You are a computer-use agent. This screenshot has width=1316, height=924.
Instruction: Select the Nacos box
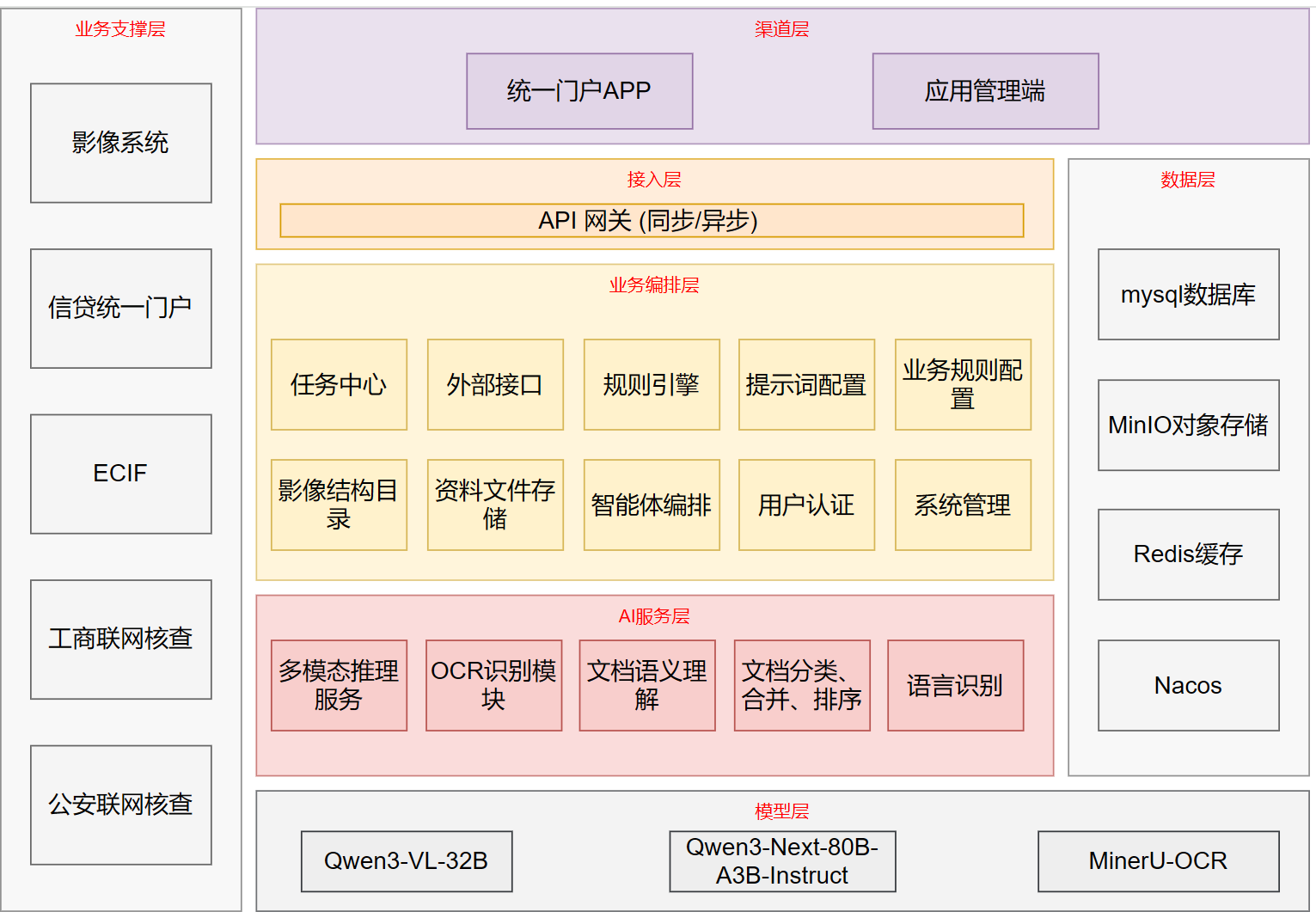[1188, 685]
